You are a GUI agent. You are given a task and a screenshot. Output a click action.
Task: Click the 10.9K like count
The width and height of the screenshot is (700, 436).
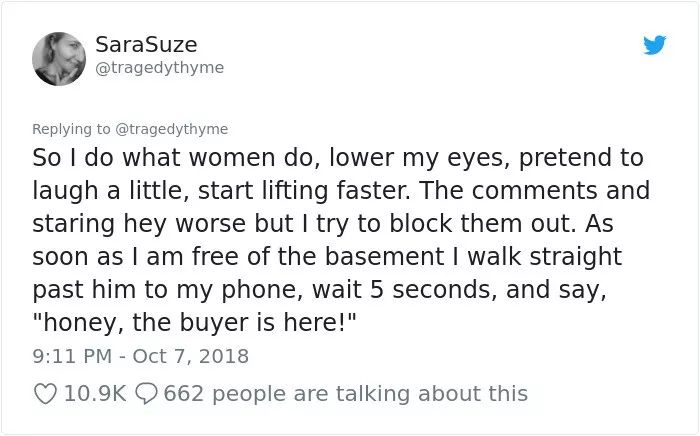click(95, 394)
